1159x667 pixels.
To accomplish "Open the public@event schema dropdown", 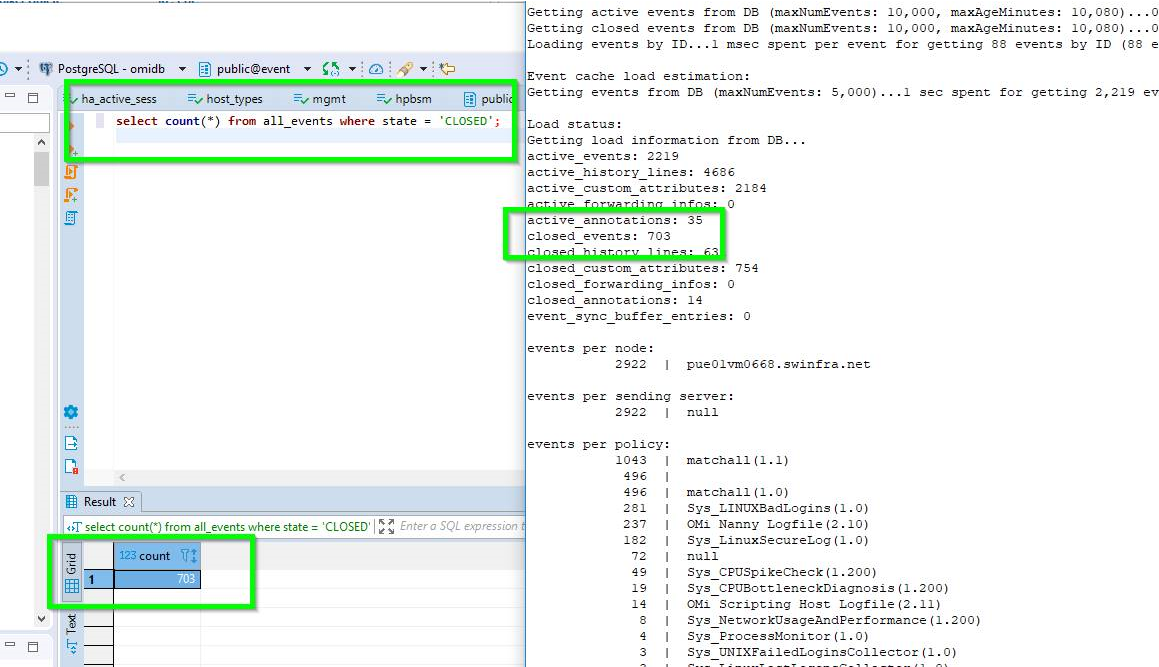I will 305,66.
